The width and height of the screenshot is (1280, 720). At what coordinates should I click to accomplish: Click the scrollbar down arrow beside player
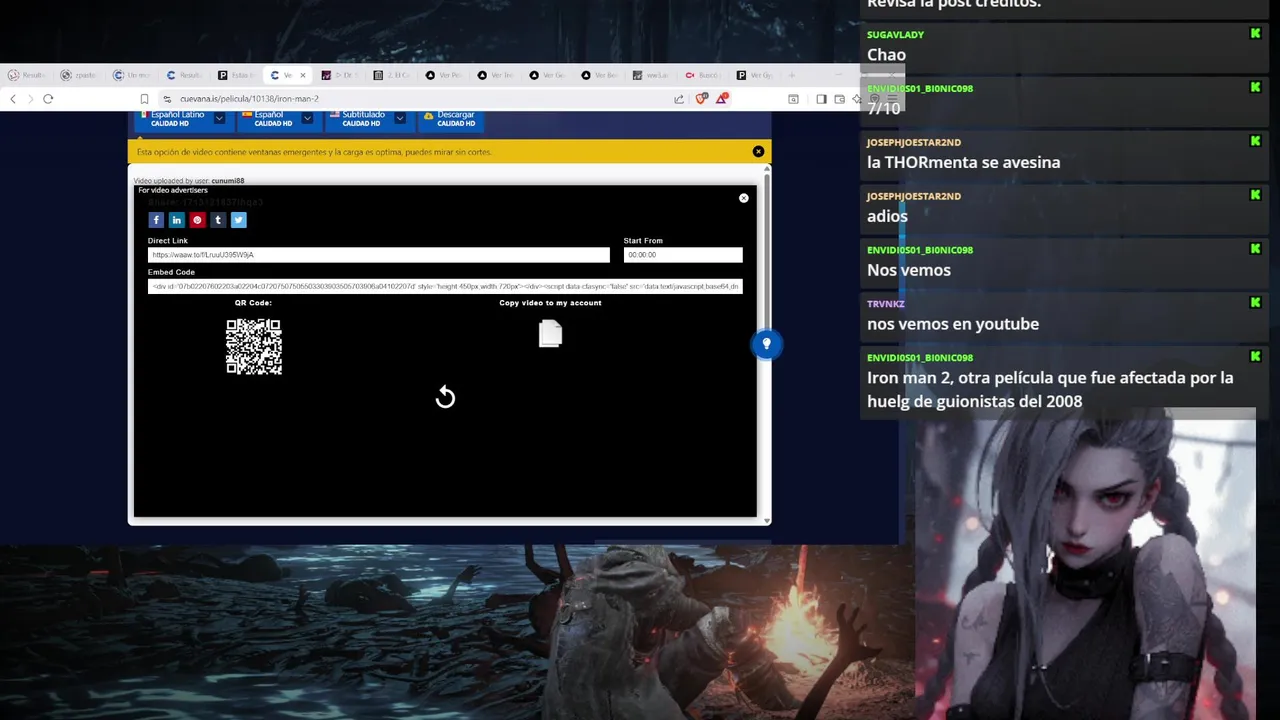(x=767, y=520)
